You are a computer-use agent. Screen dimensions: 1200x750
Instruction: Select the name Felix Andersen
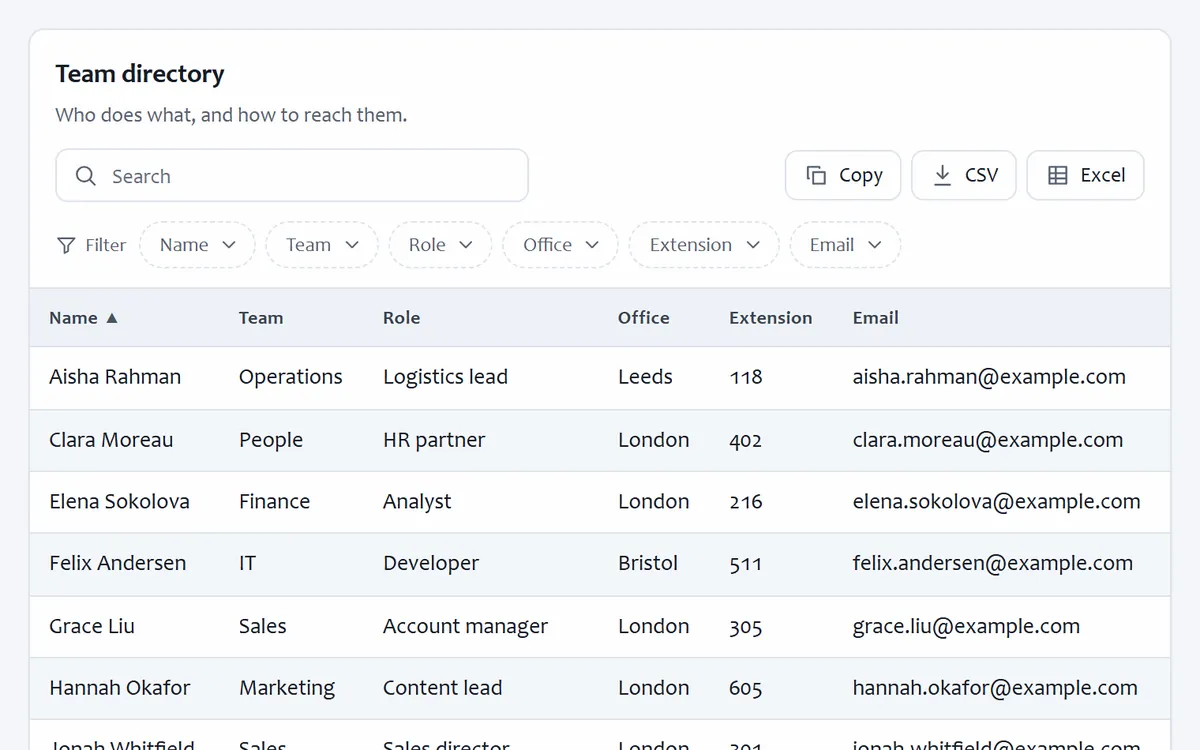pos(117,564)
